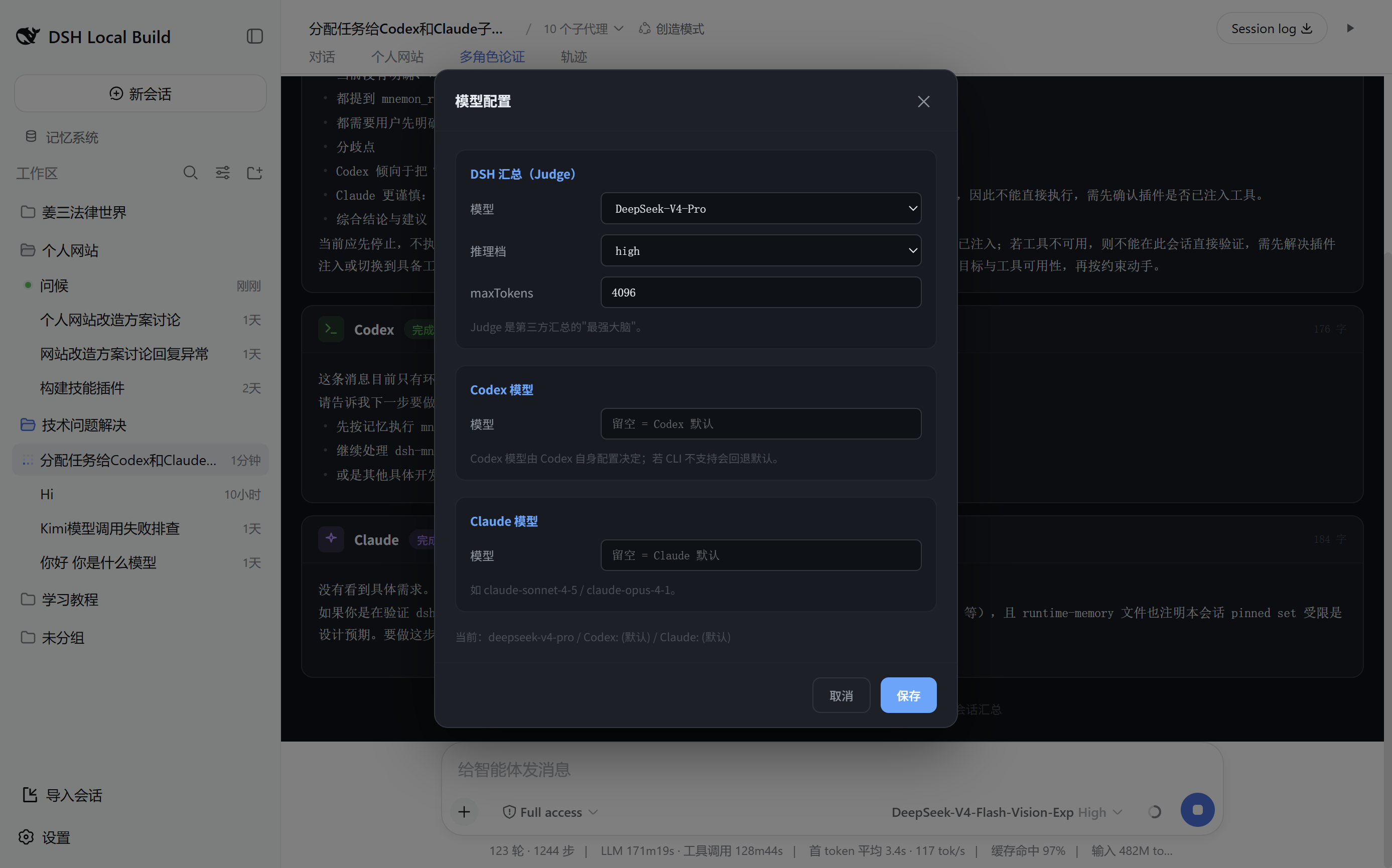Download the Session log
Screen dimensions: 1392x868
pyautogui.click(x=1272, y=28)
